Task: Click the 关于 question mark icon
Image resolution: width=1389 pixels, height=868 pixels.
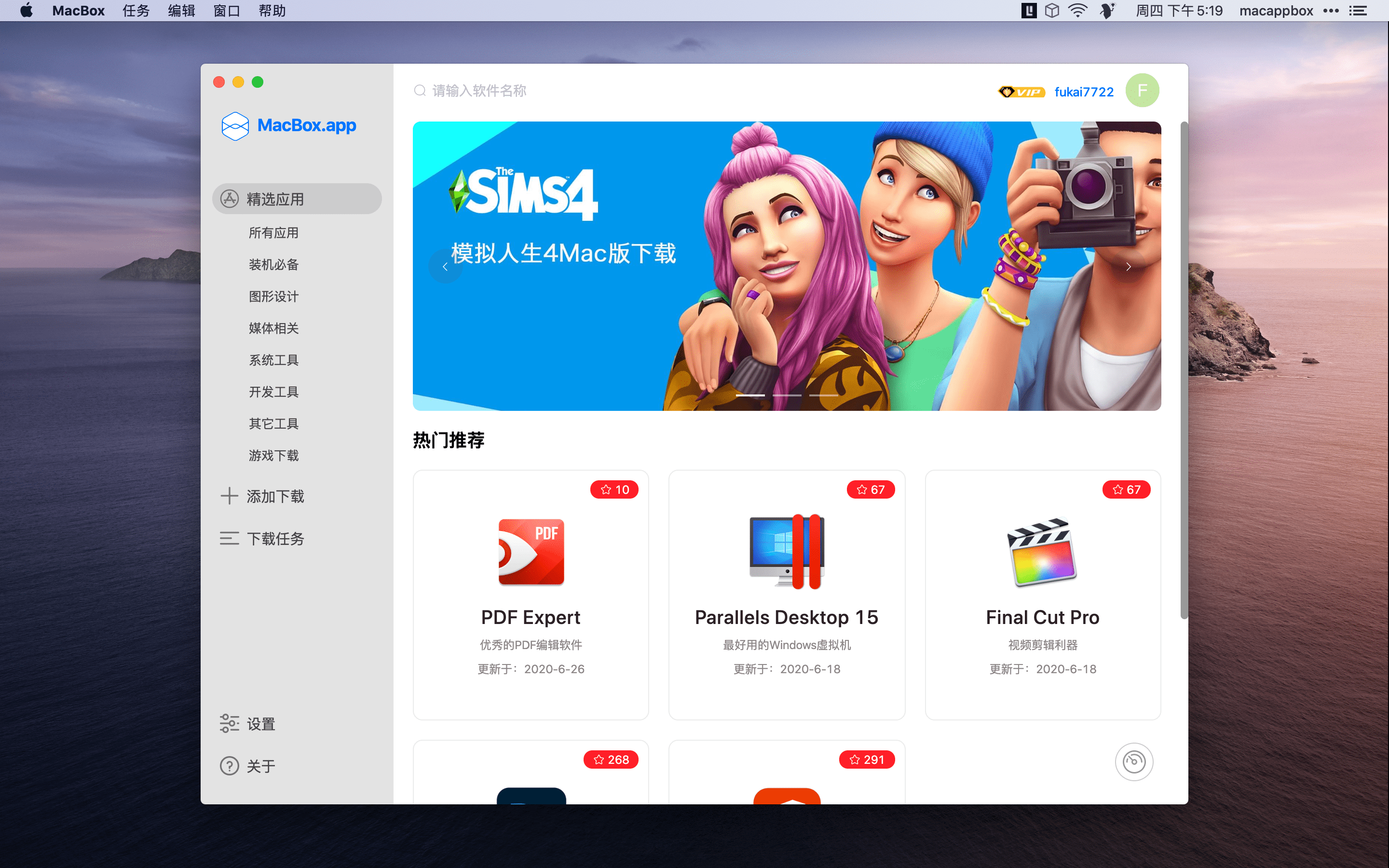Action: pyautogui.click(x=229, y=766)
